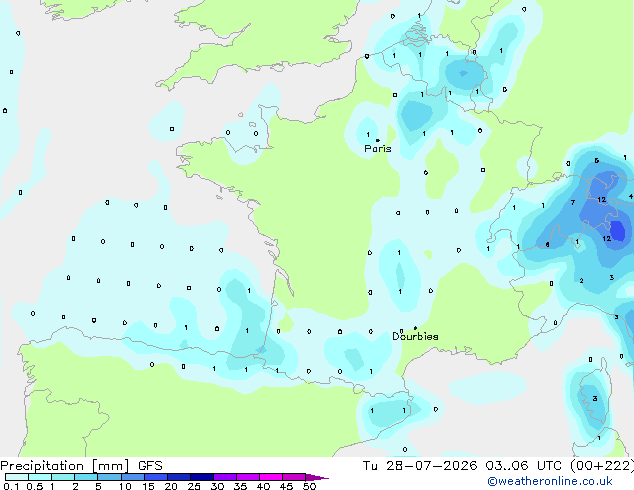Pick the 0.1–0.5 mm legend swatch
Screen dimensions: 634x490
coord(17,477)
